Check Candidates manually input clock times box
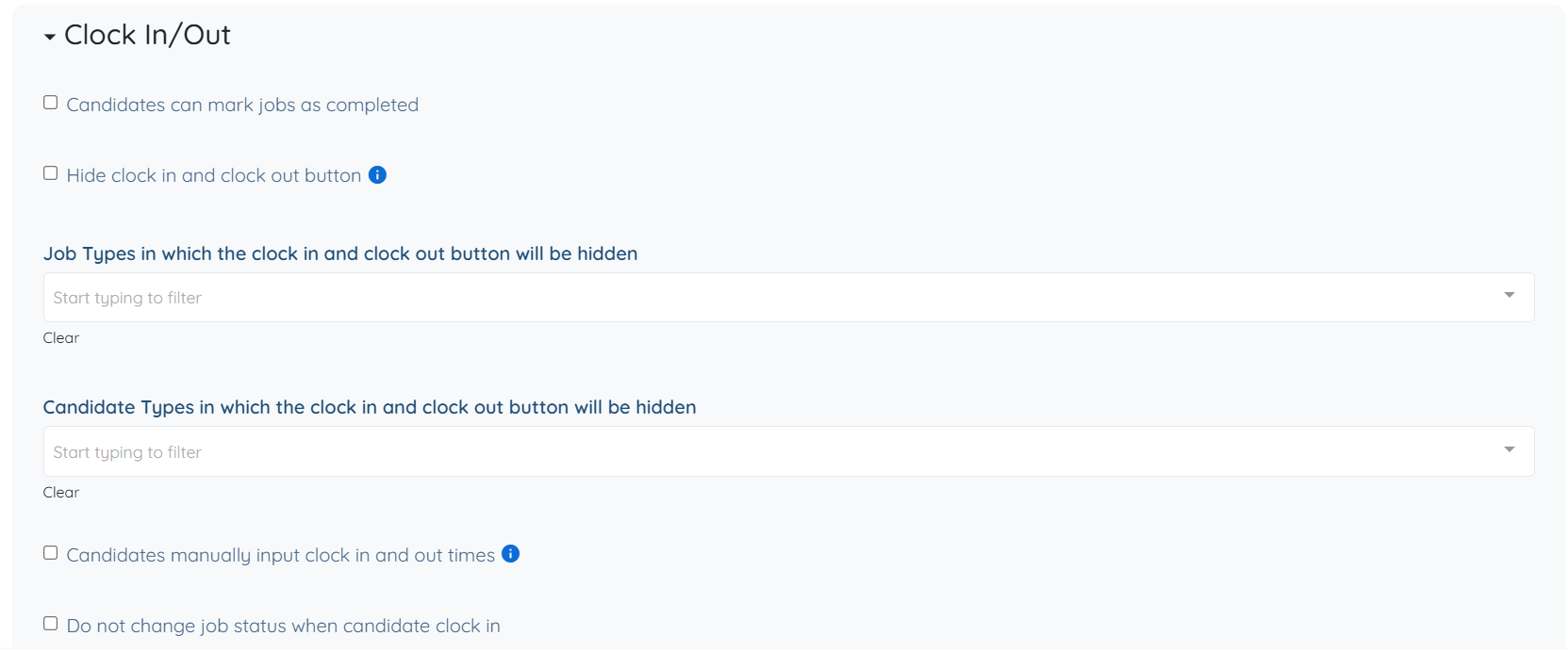This screenshot has width=1568, height=652. click(51, 553)
